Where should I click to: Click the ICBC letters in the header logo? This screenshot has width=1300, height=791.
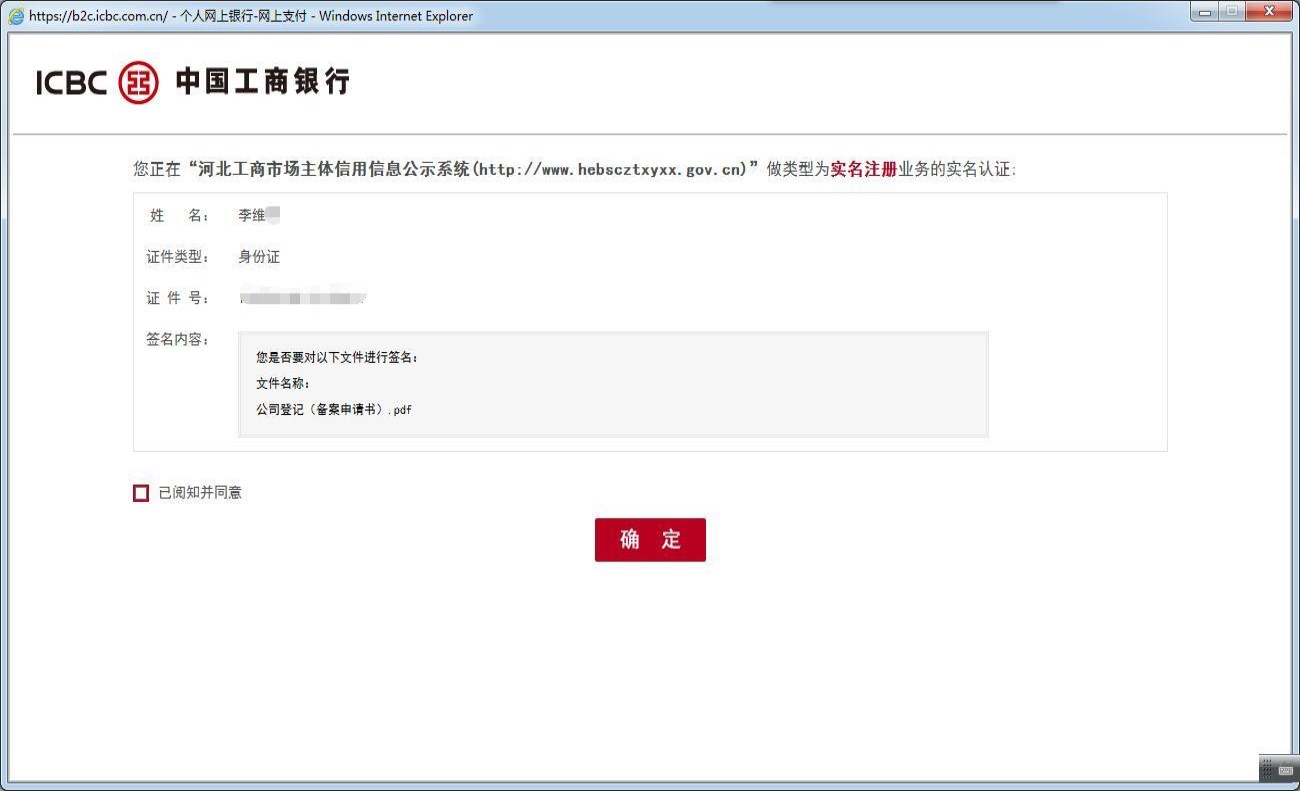point(71,83)
